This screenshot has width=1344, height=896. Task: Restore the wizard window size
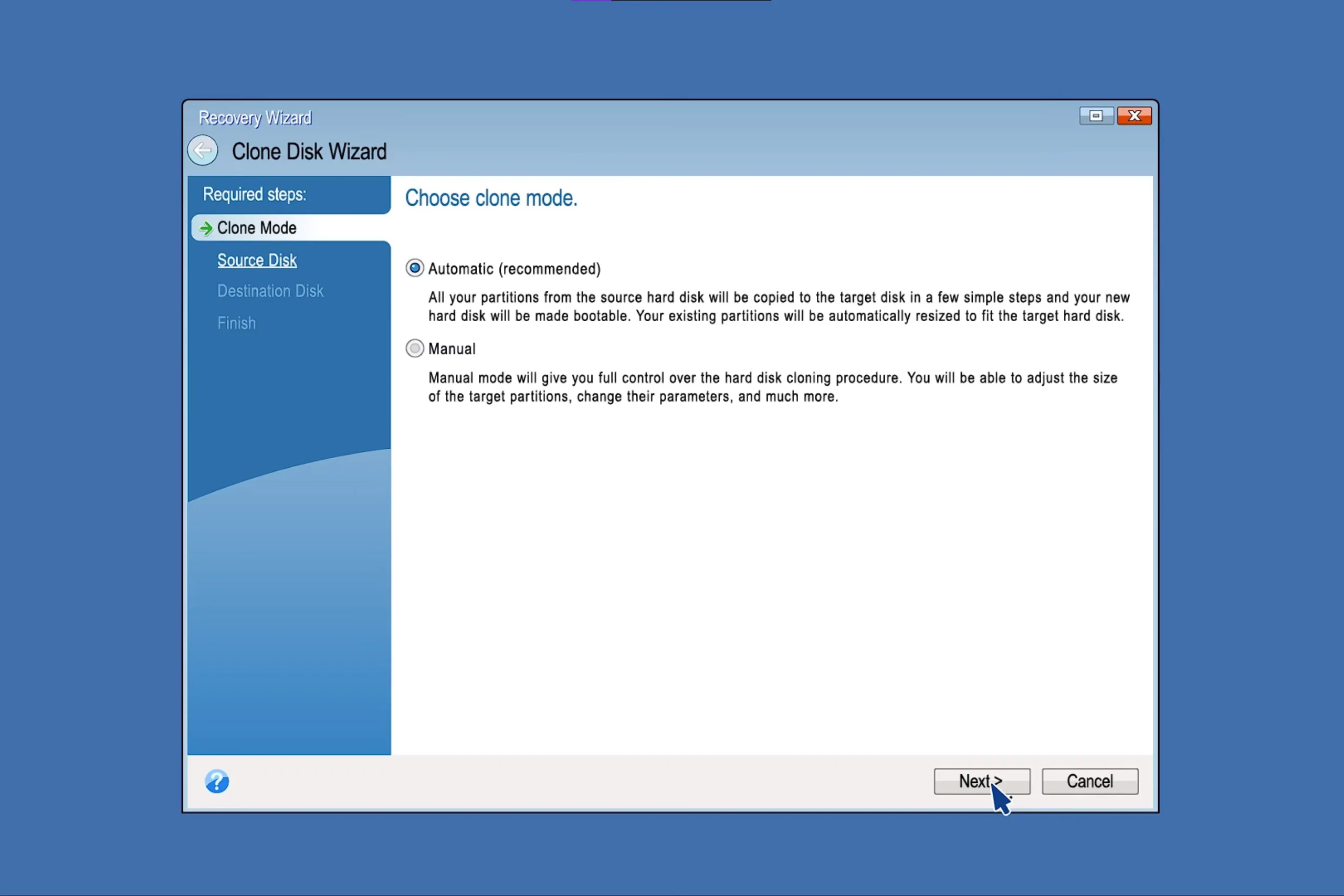pyautogui.click(x=1096, y=116)
